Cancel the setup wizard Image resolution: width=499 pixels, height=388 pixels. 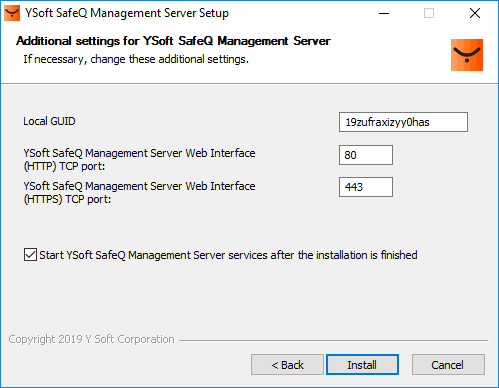tap(448, 365)
